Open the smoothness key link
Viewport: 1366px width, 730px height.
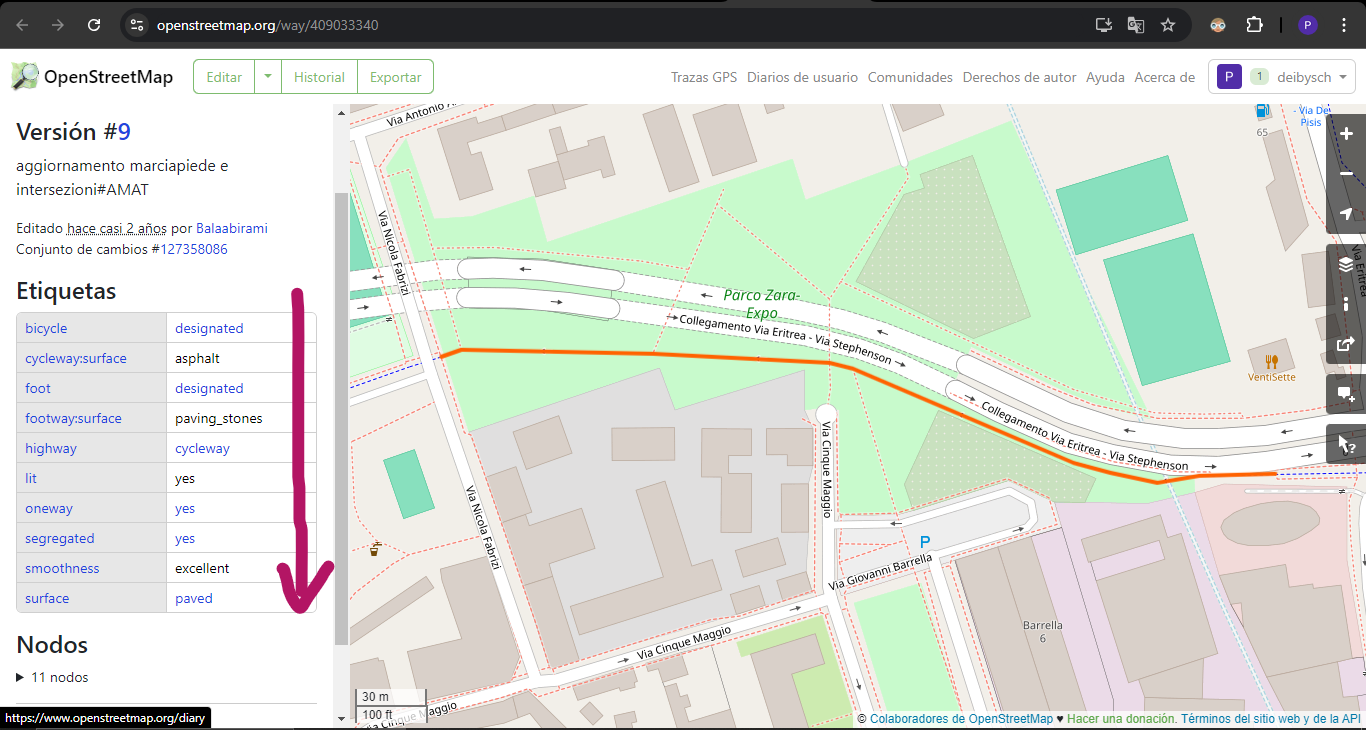[62, 568]
